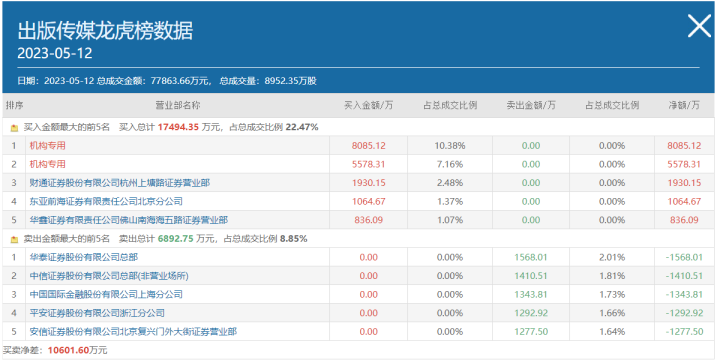
Task: Click the 买入金额/万 column header
Action: pos(369,105)
